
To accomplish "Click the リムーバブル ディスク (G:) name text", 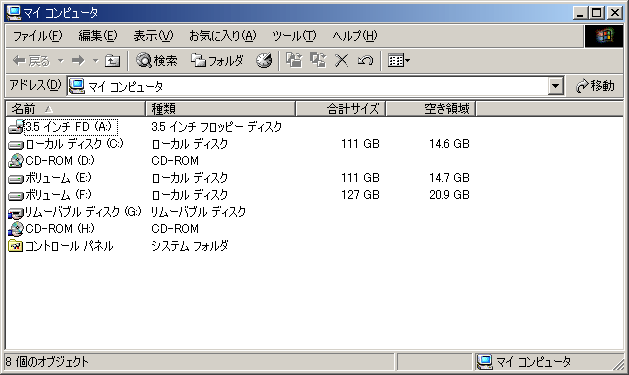I will point(83,211).
